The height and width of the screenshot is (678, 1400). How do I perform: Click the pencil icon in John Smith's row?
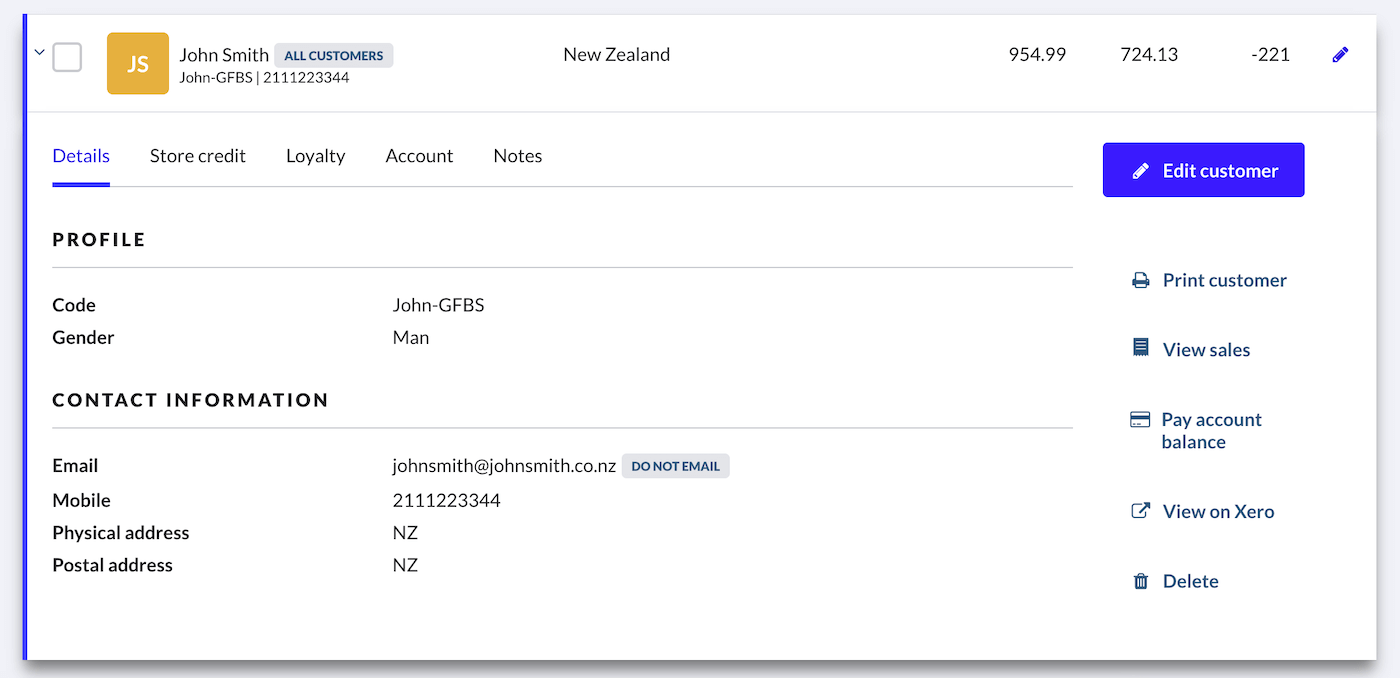coord(1340,56)
